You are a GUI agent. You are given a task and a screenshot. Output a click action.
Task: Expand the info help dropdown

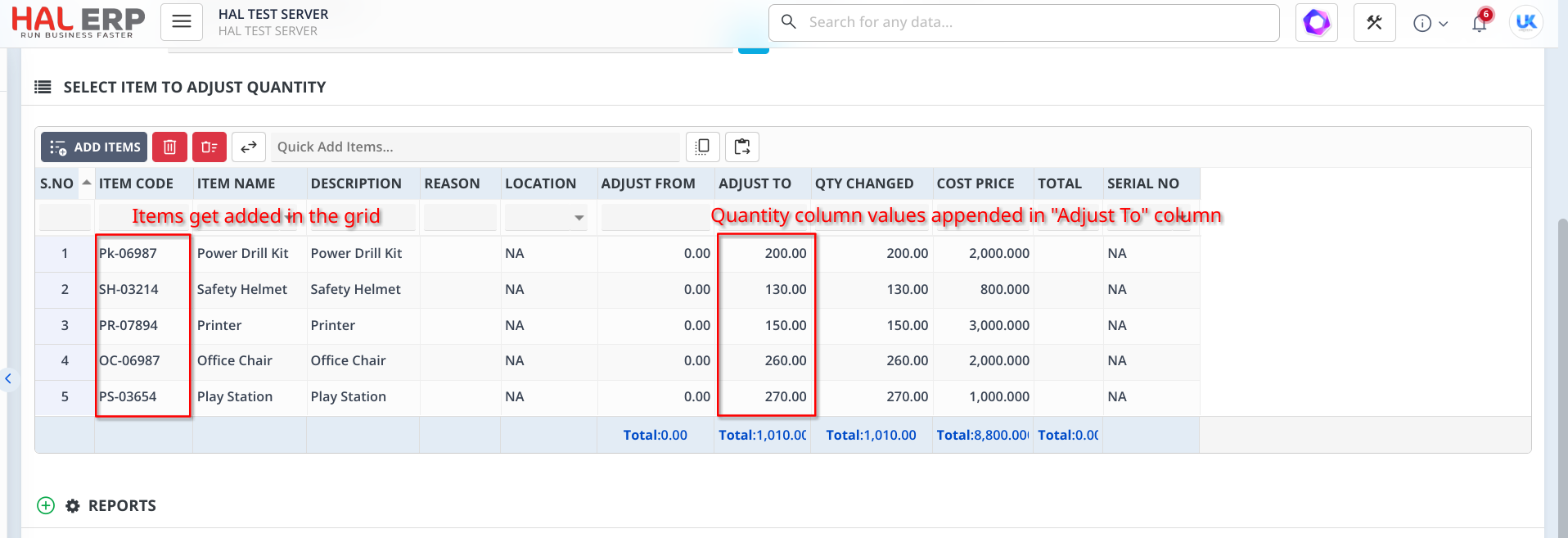[1431, 23]
